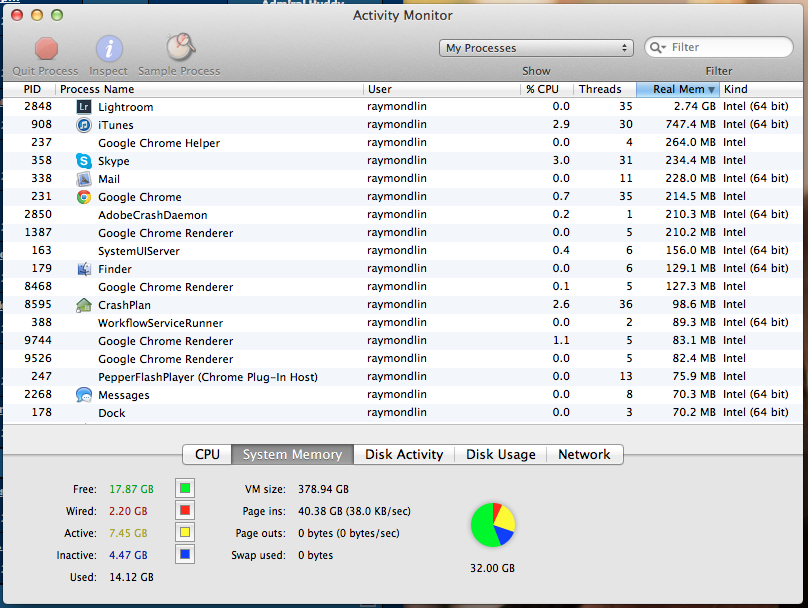Click the Inspect info icon
The width and height of the screenshot is (808, 608).
tap(109, 48)
